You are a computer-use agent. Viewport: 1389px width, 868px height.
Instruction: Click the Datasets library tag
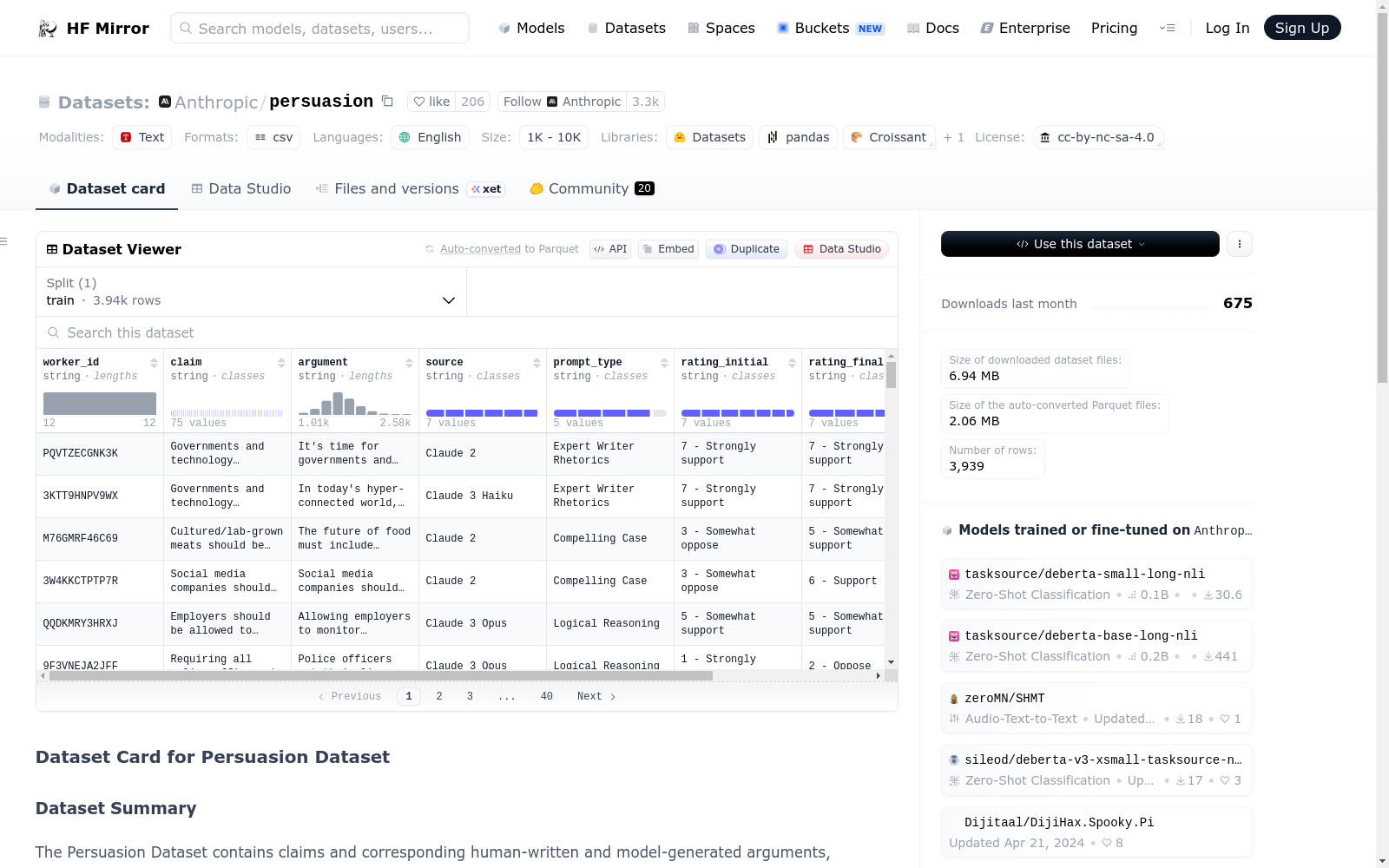[709, 137]
